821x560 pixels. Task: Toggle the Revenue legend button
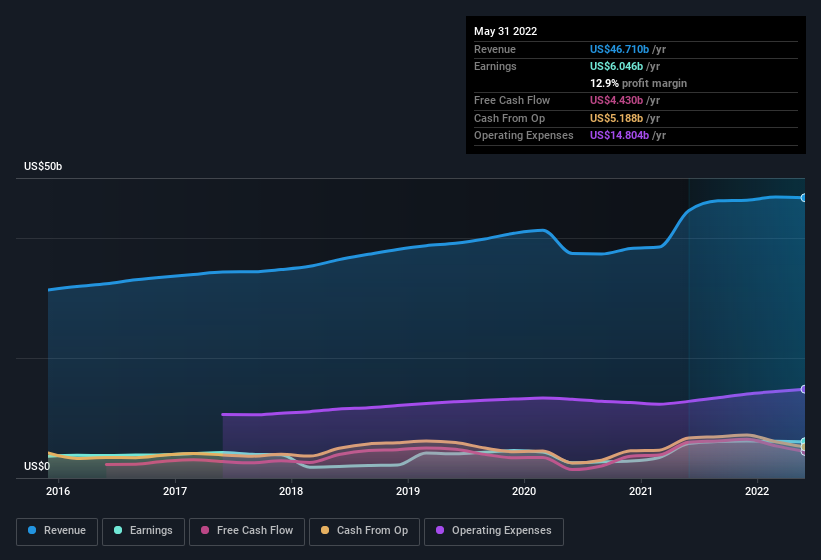coord(57,531)
